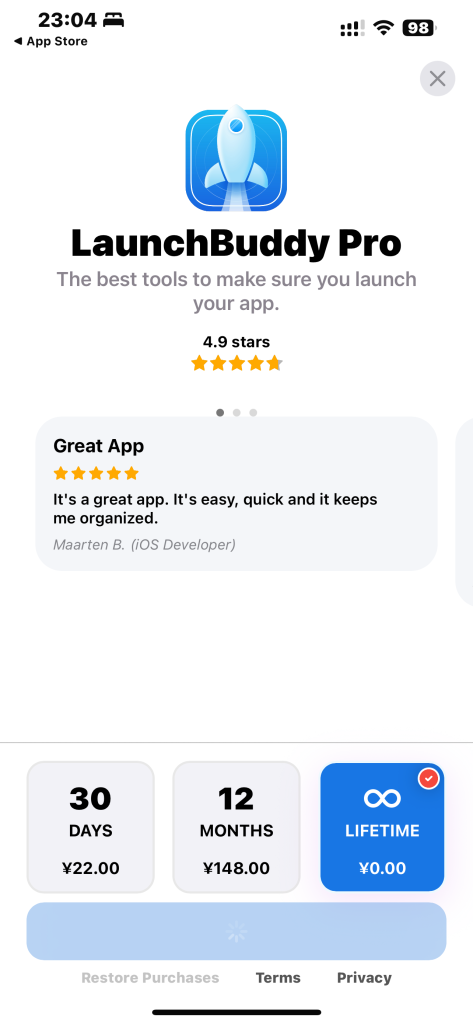The height and width of the screenshot is (1024, 473).
Task: Select the 30 Days plan
Action: (90, 827)
